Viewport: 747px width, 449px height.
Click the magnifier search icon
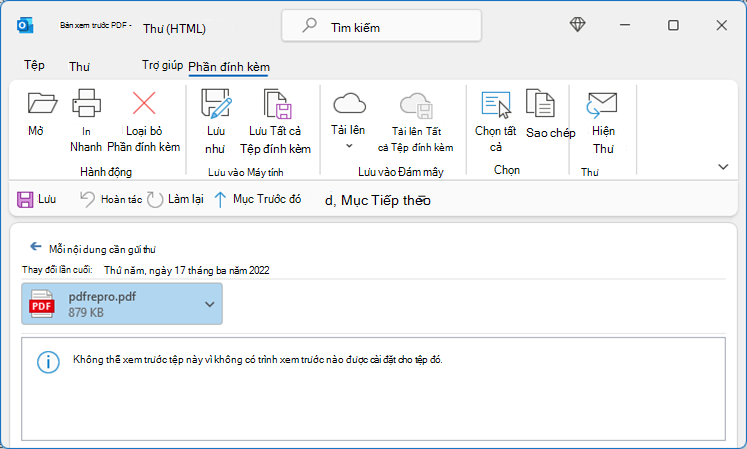click(x=309, y=25)
